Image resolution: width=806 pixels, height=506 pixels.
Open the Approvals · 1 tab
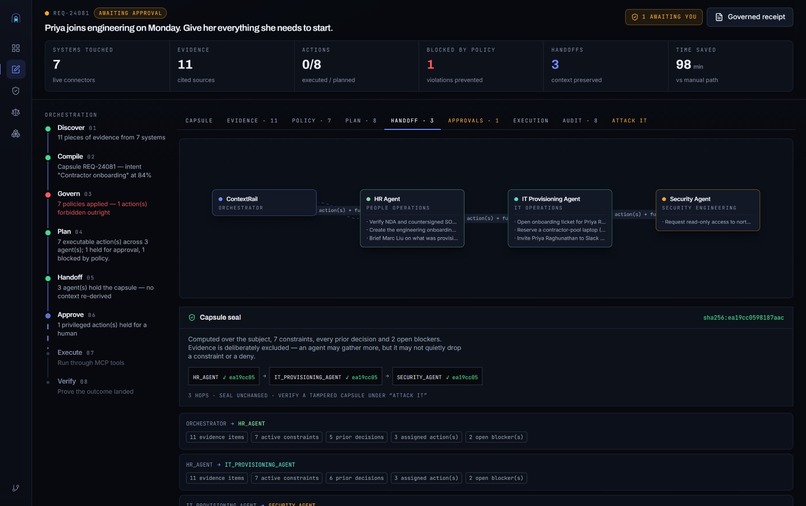pyautogui.click(x=473, y=120)
